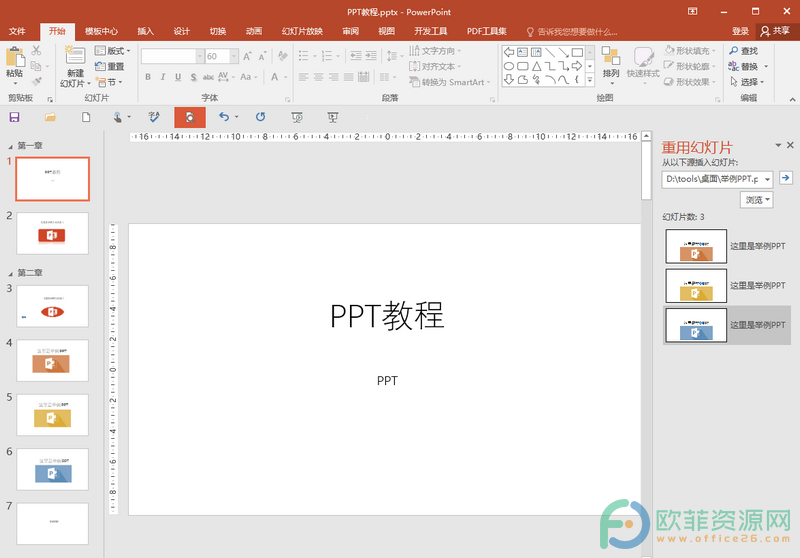This screenshot has width=800, height=558.
Task: Open the Section dropdown
Action: tap(109, 82)
